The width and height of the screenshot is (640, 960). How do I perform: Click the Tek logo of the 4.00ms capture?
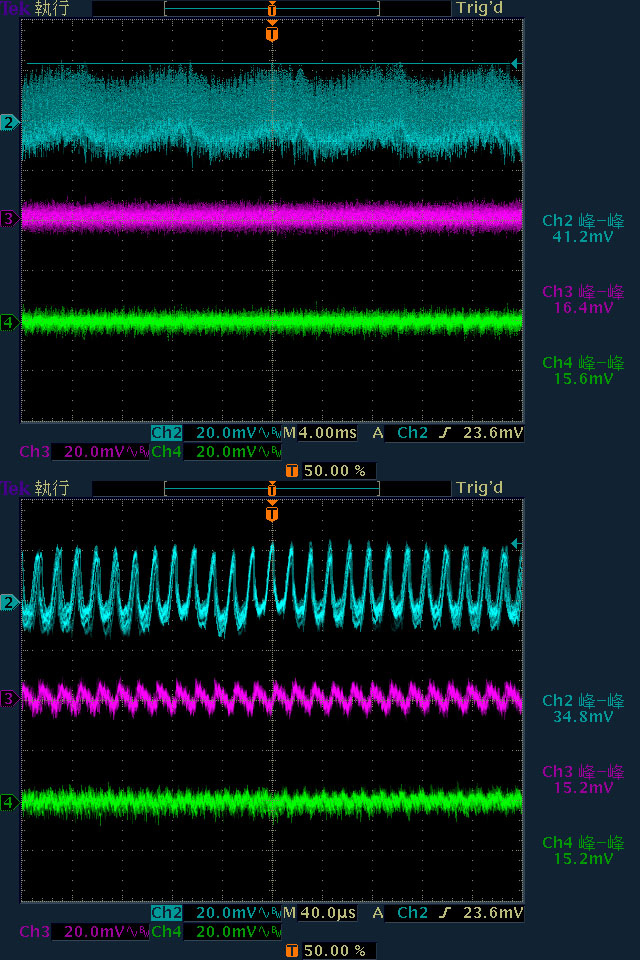(x=15, y=9)
